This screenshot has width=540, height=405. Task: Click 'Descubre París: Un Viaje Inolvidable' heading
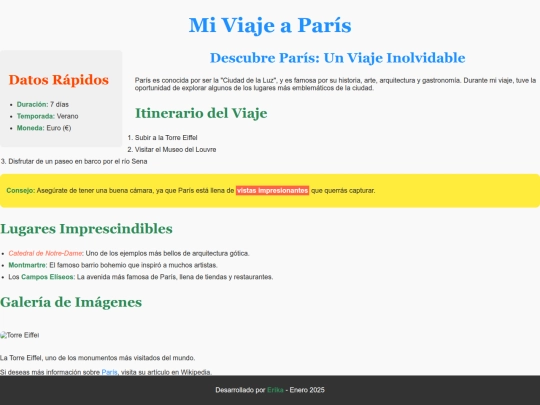[x=338, y=58]
